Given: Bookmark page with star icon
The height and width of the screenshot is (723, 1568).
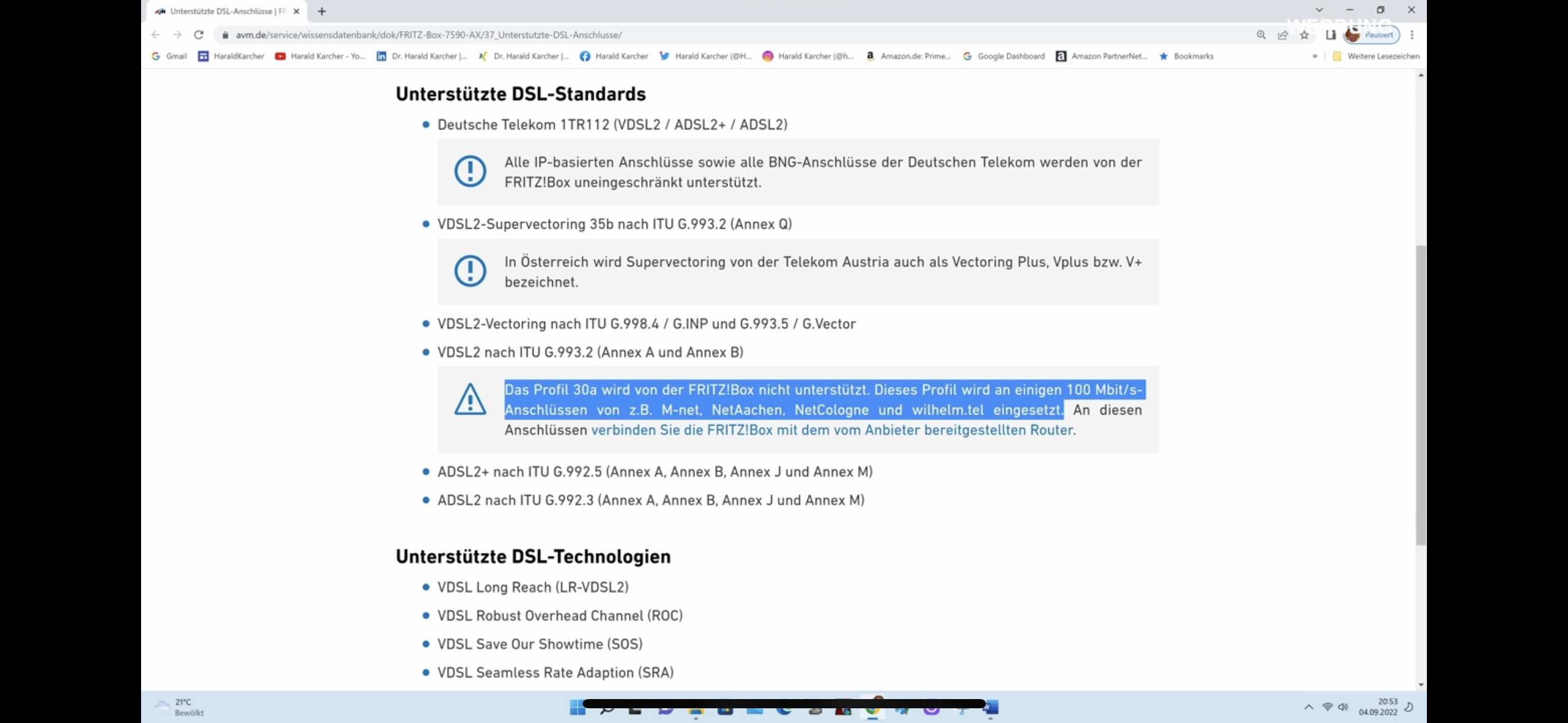Looking at the screenshot, I should click(1304, 35).
